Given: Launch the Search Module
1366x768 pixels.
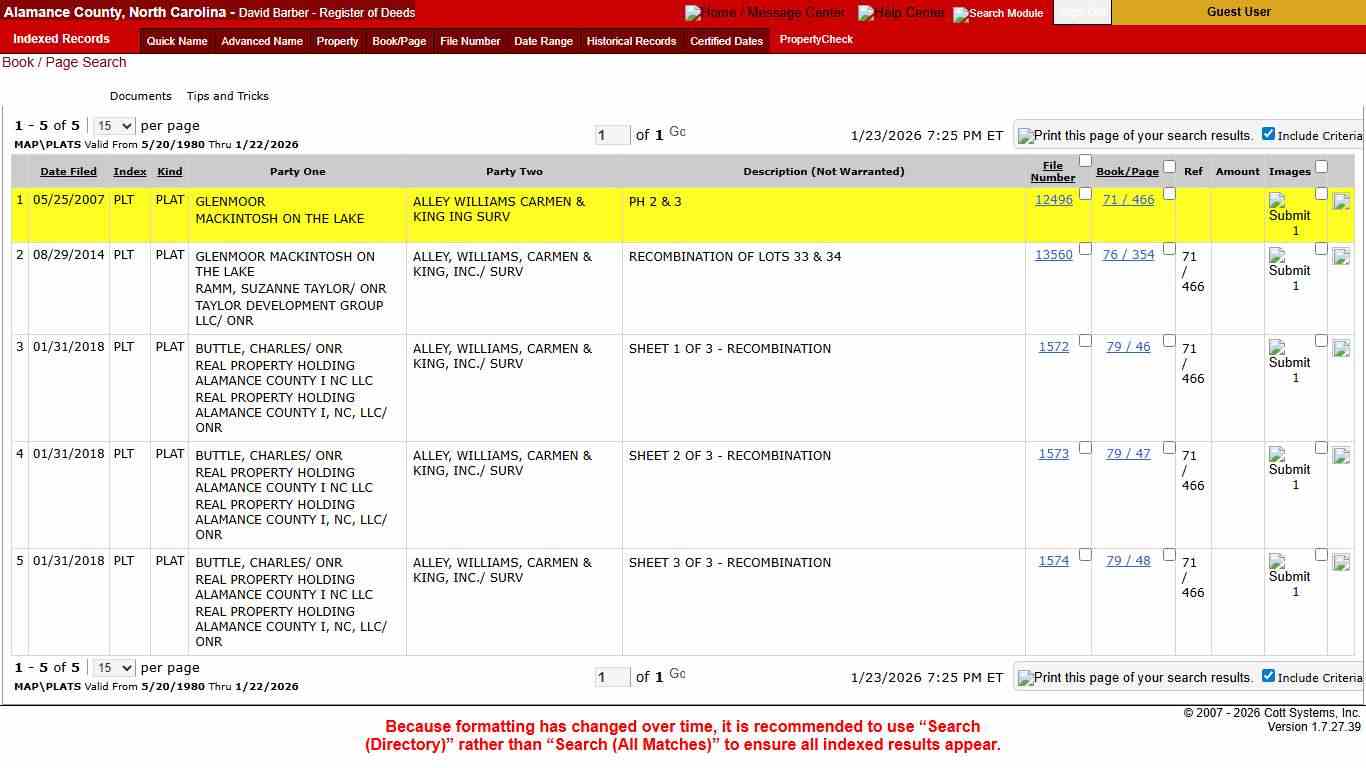Looking at the screenshot, I should [997, 12].
